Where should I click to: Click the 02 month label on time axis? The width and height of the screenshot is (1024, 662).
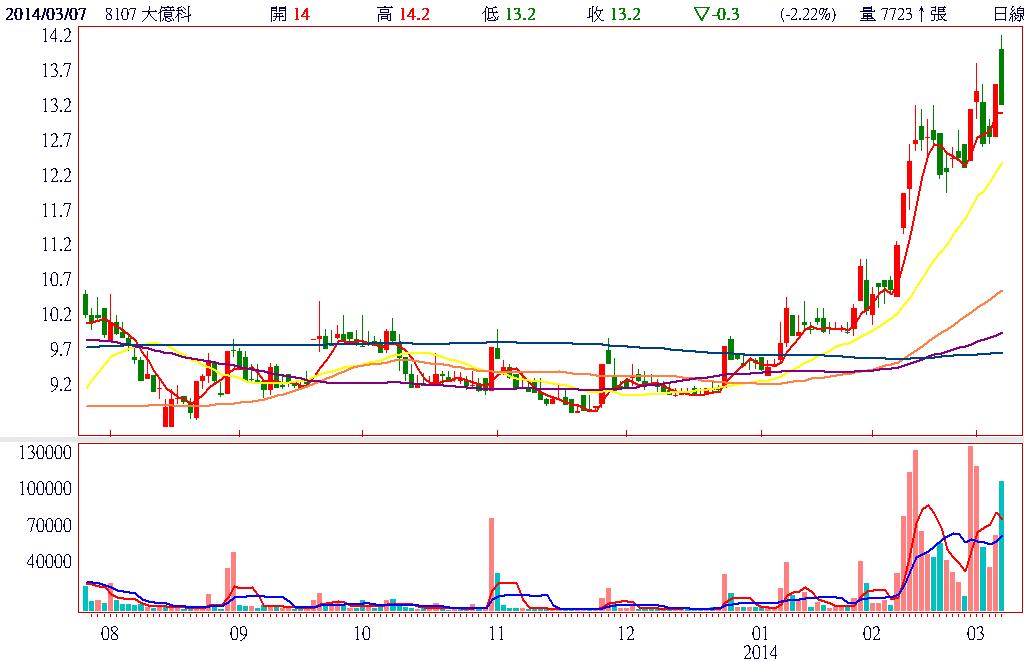(x=871, y=634)
